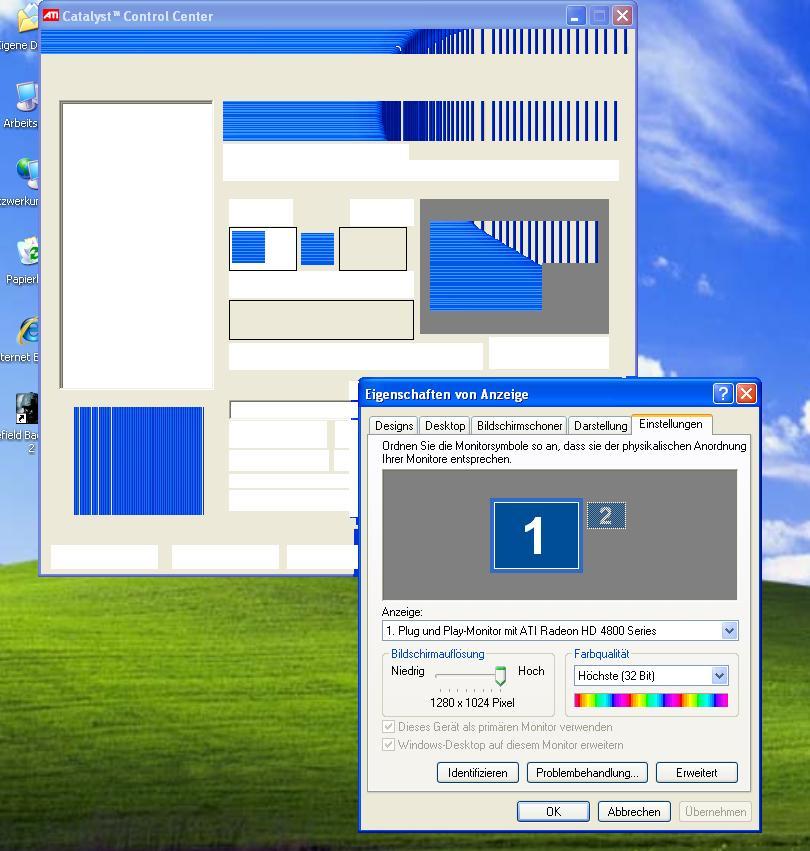Close the Eigenschaften von Anzeige dialog
The height and width of the screenshot is (851, 810).
746,393
